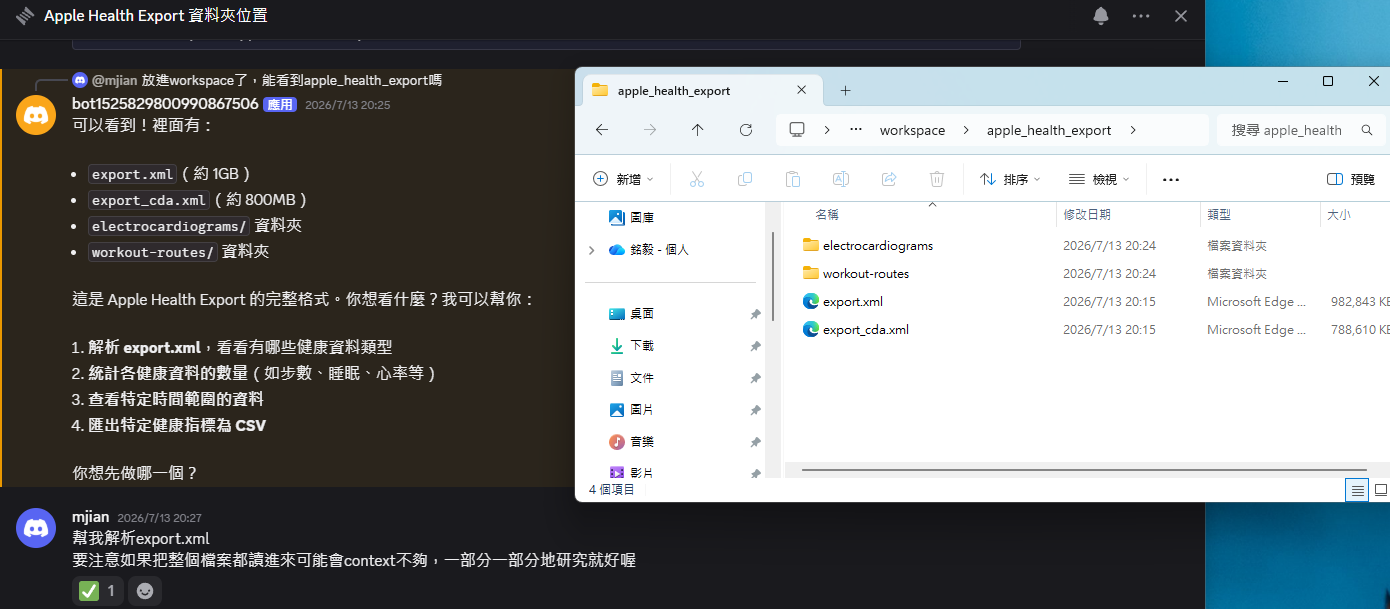Image resolution: width=1390 pixels, height=609 pixels.
Task: Open the add reaction emoji picker
Action: coord(145,591)
